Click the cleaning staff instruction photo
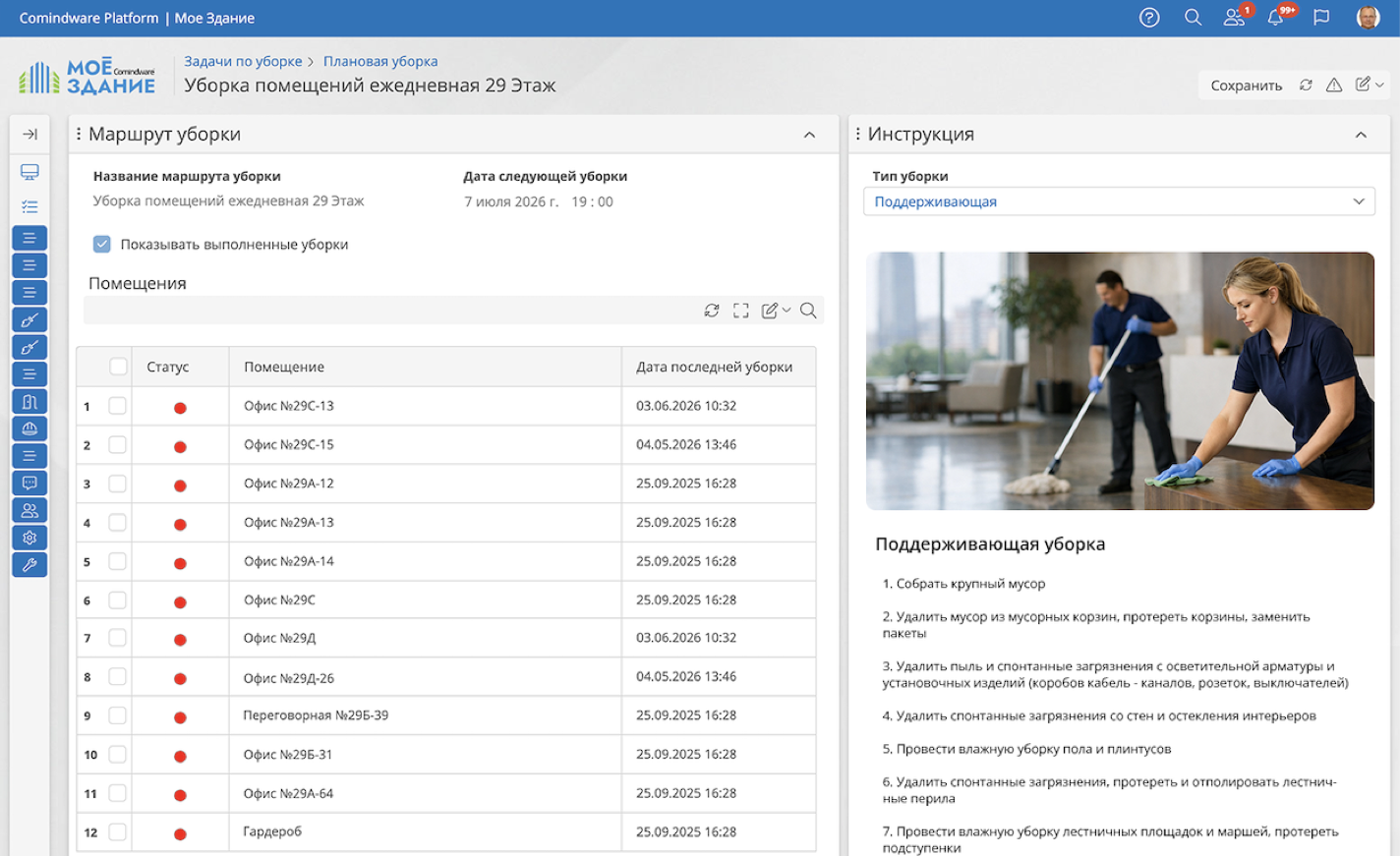1400x856 pixels. pos(1120,380)
